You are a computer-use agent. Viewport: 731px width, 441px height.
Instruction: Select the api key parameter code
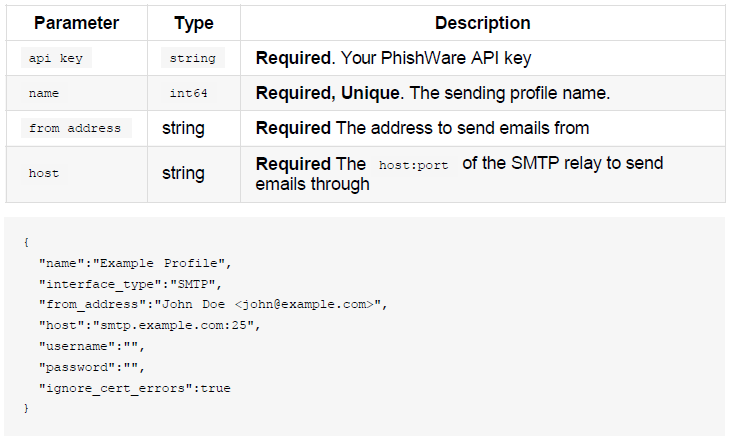click(56, 58)
